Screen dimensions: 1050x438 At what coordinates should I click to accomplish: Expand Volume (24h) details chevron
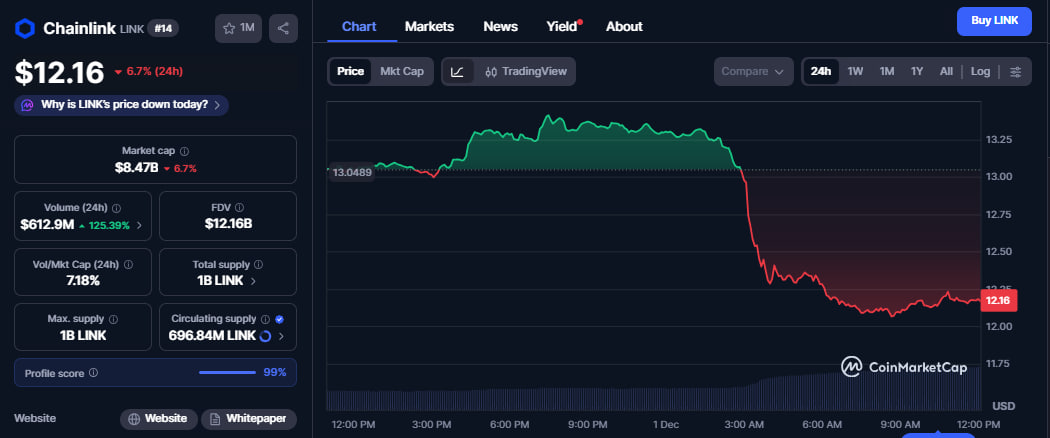click(x=139, y=225)
